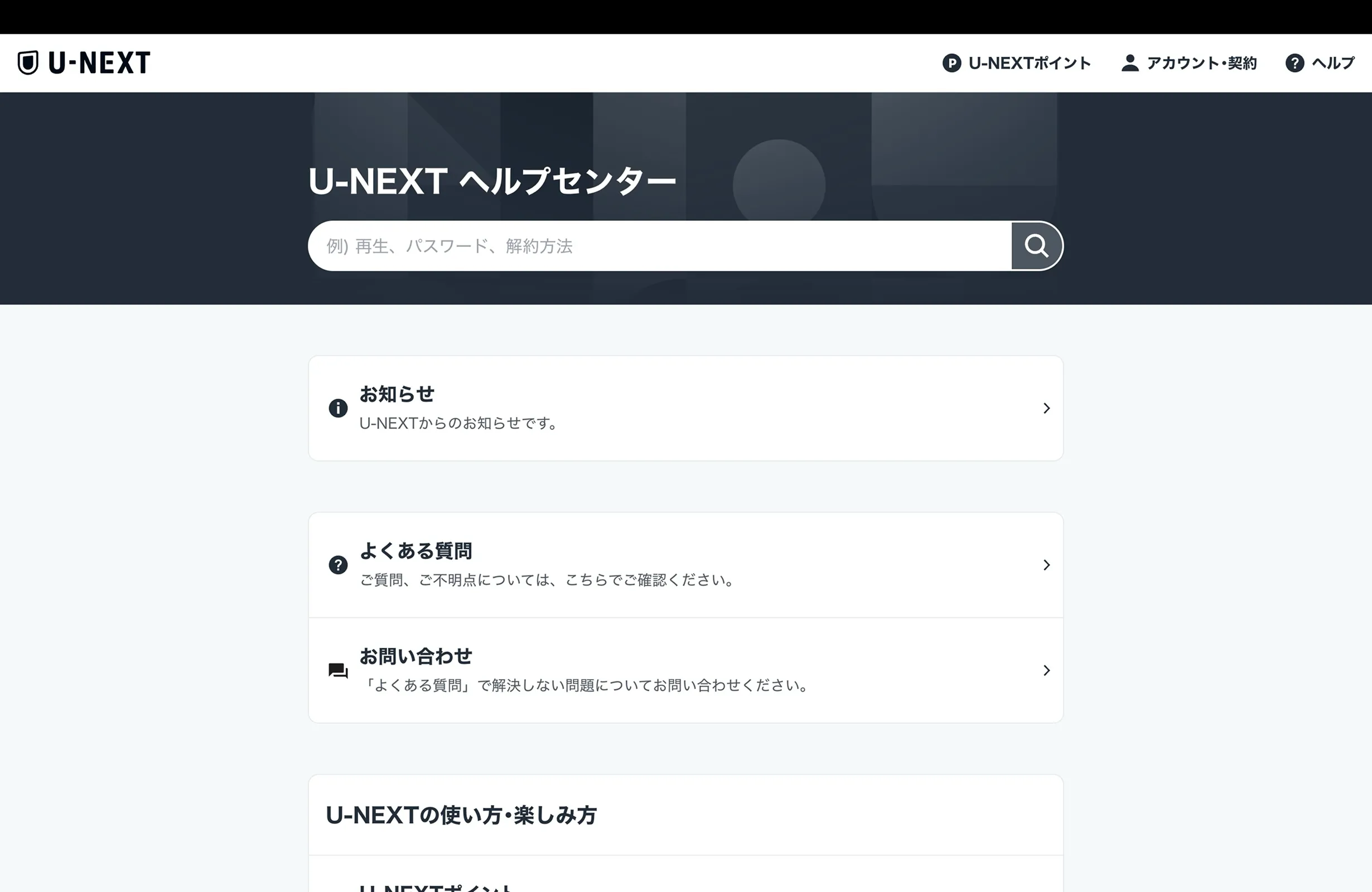
Task: Open the よくある質問 heading link
Action: [416, 551]
